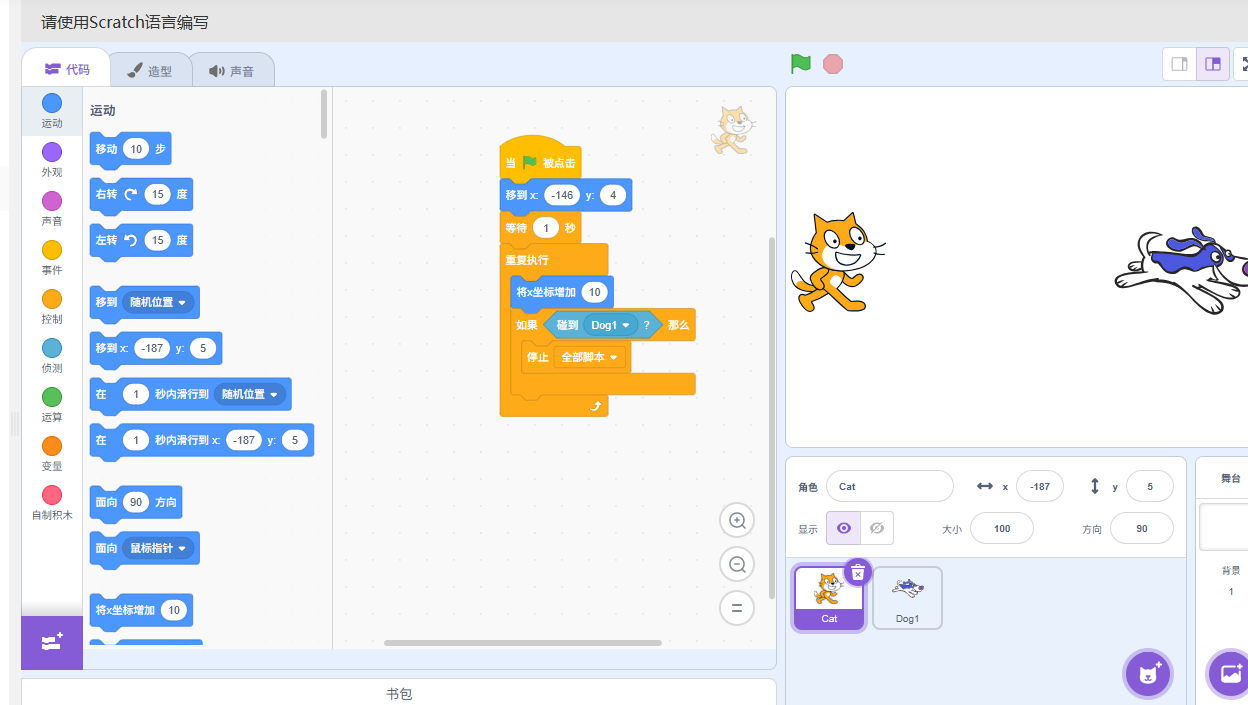Click the block palette vertical scrollbar

pos(324,114)
